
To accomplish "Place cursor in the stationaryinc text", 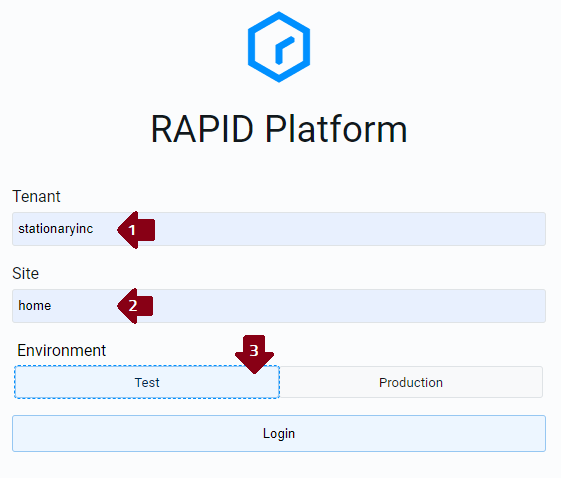I will (x=56, y=229).
